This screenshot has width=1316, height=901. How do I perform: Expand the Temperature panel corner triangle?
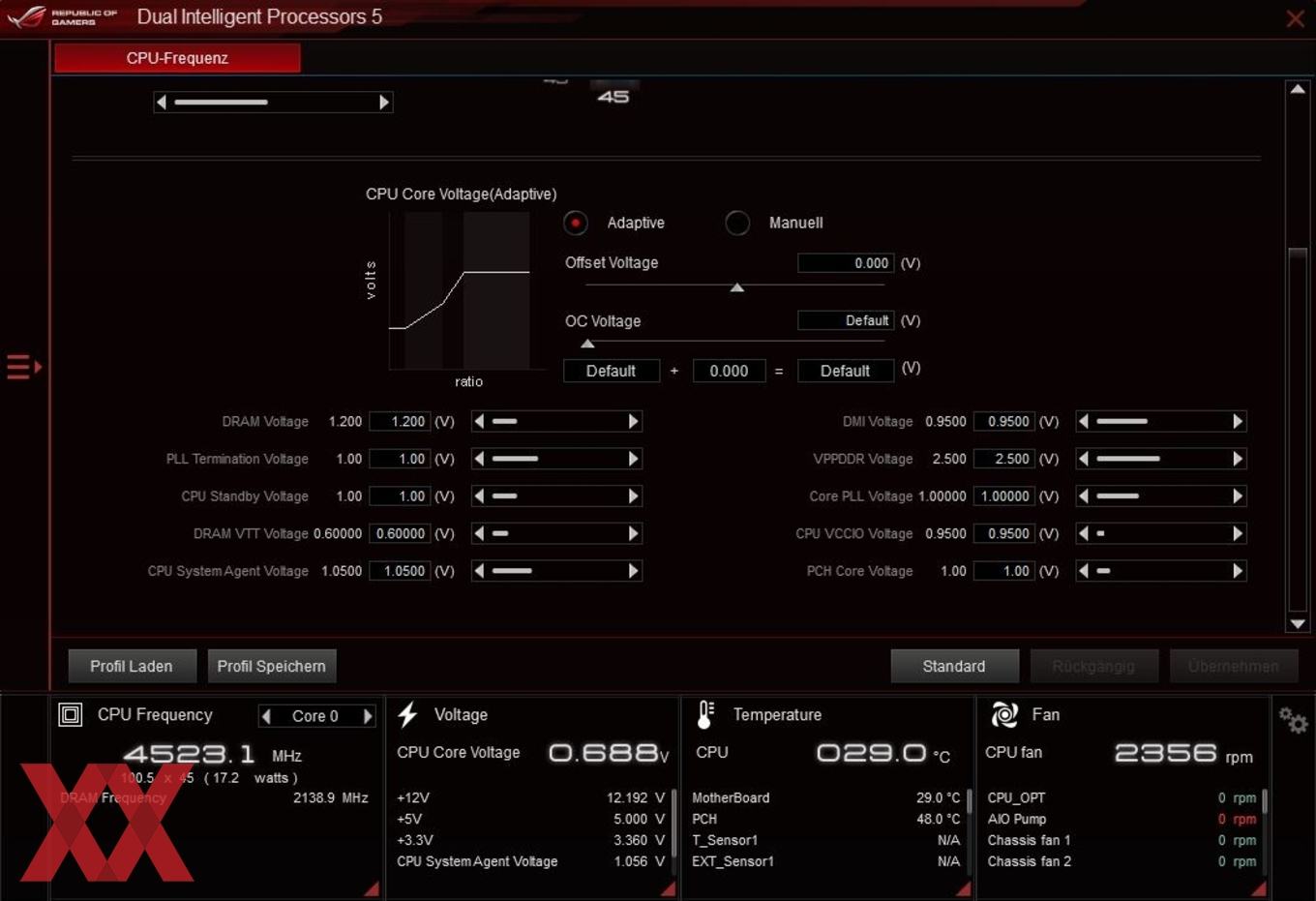pyautogui.click(x=963, y=888)
